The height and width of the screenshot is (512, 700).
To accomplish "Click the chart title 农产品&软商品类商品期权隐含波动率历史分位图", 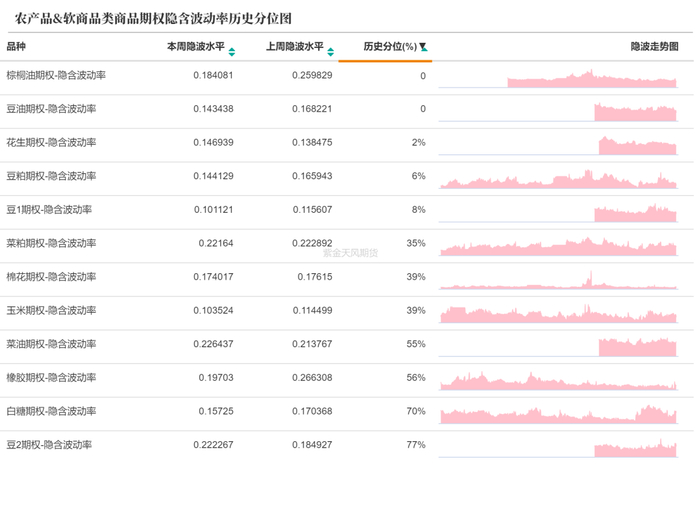I will [154, 19].
